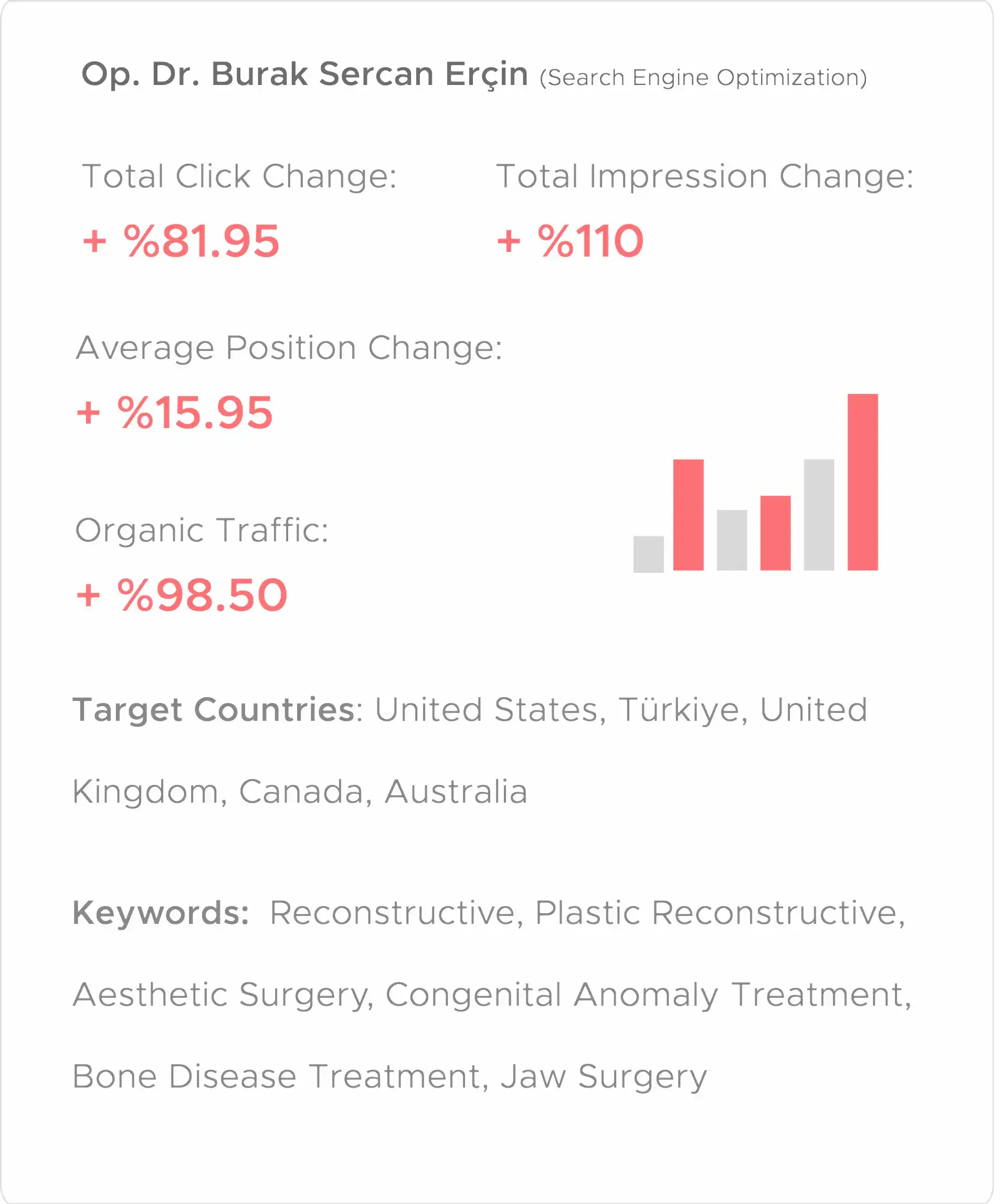Viewport: 1003px width, 1204px height.
Task: Select the Jaw Surgery keyword text
Action: coord(604,1076)
